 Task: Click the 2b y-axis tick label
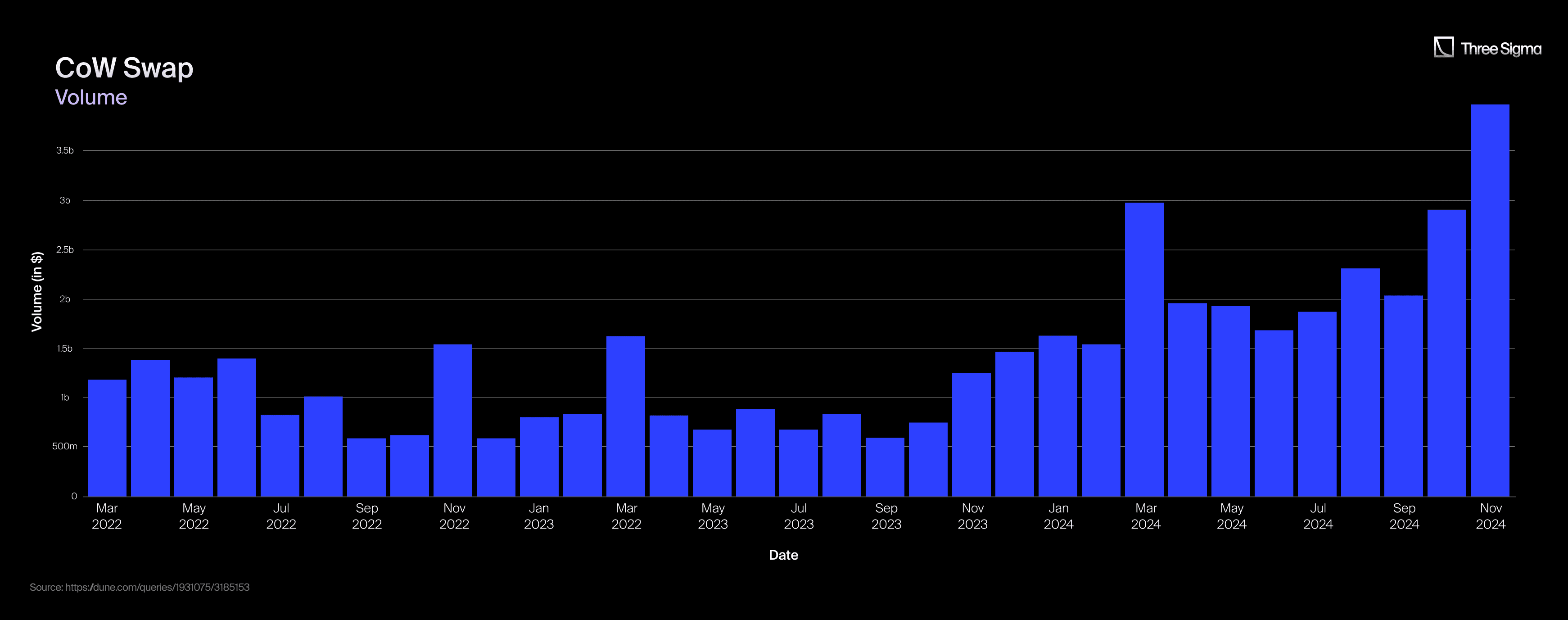pyautogui.click(x=64, y=299)
